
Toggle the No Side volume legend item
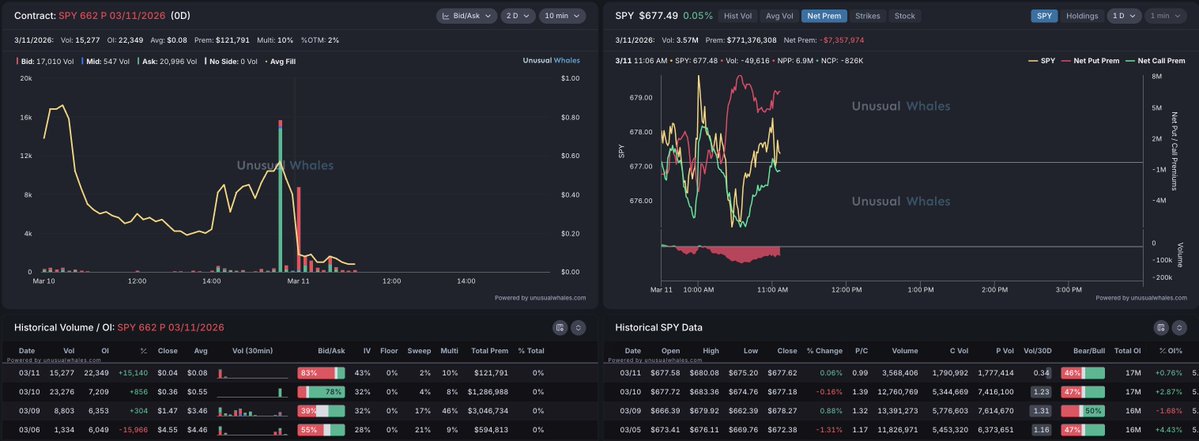click(231, 61)
